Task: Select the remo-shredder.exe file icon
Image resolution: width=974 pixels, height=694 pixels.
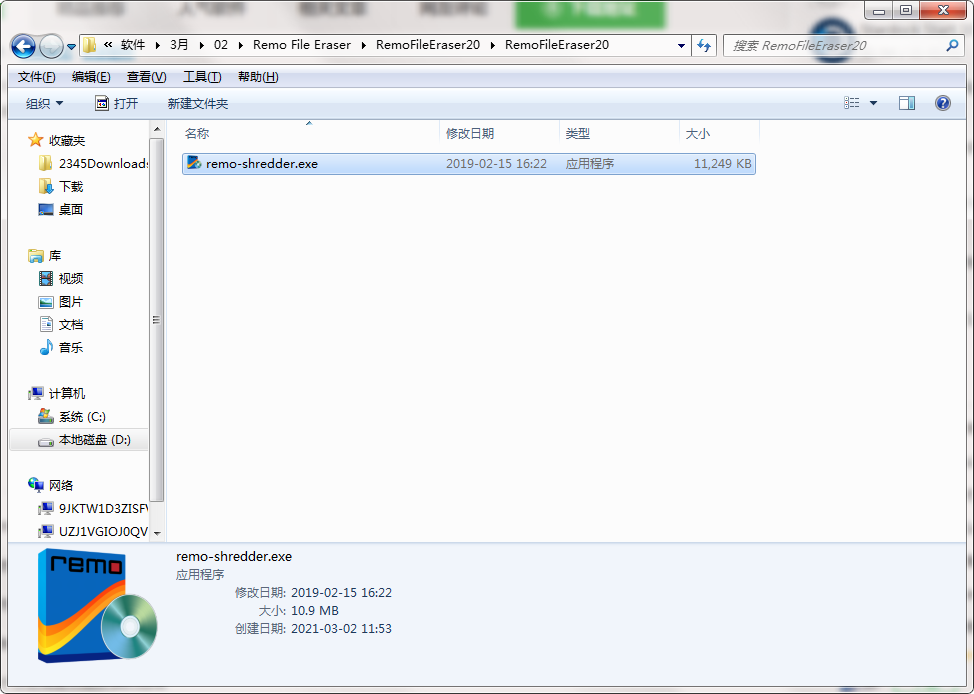Action: click(194, 163)
